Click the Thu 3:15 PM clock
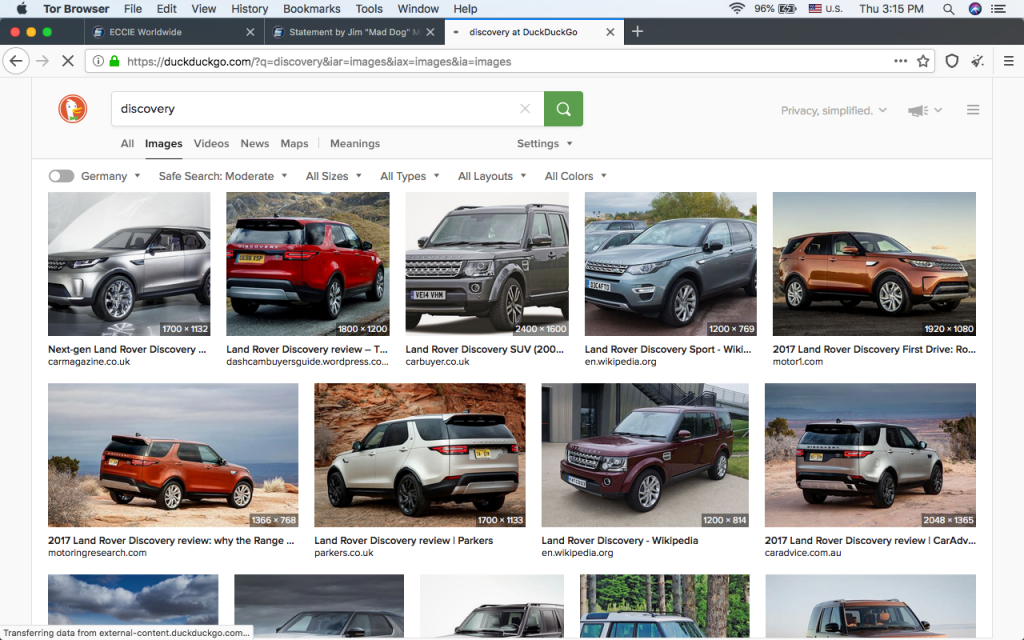The width and height of the screenshot is (1024, 640). (x=891, y=8)
